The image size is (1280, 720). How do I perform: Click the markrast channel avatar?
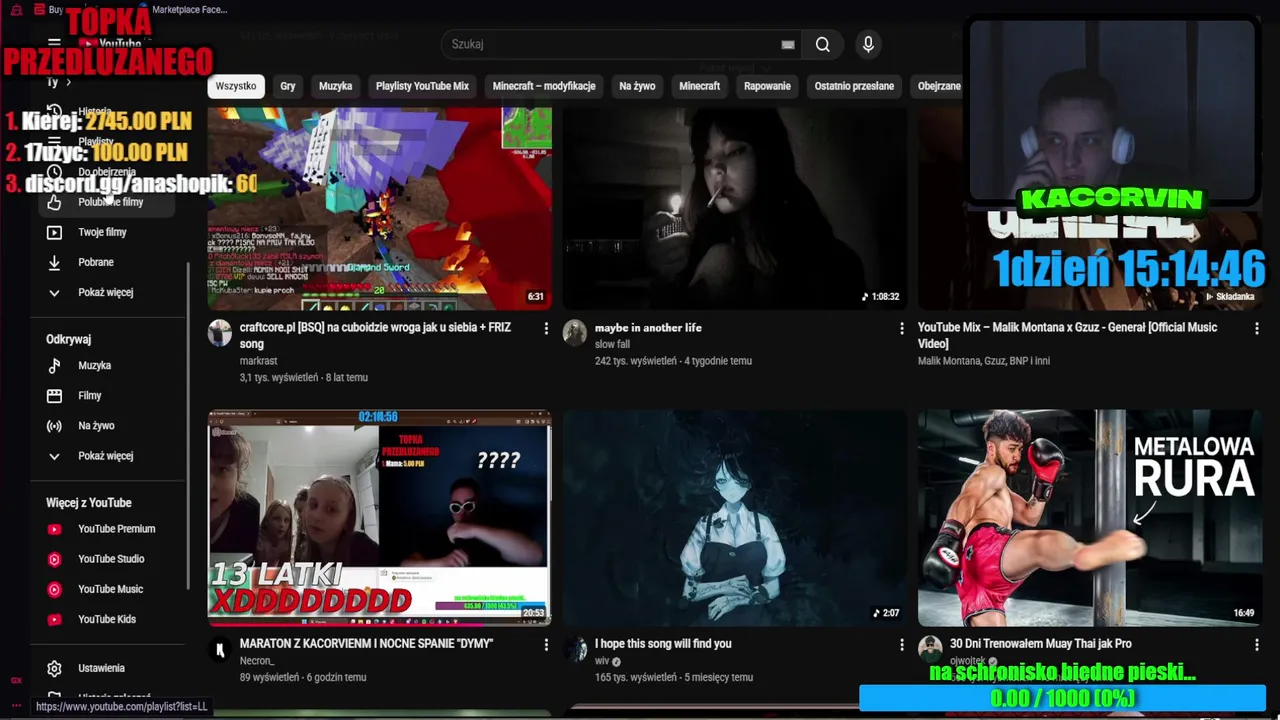pos(220,333)
